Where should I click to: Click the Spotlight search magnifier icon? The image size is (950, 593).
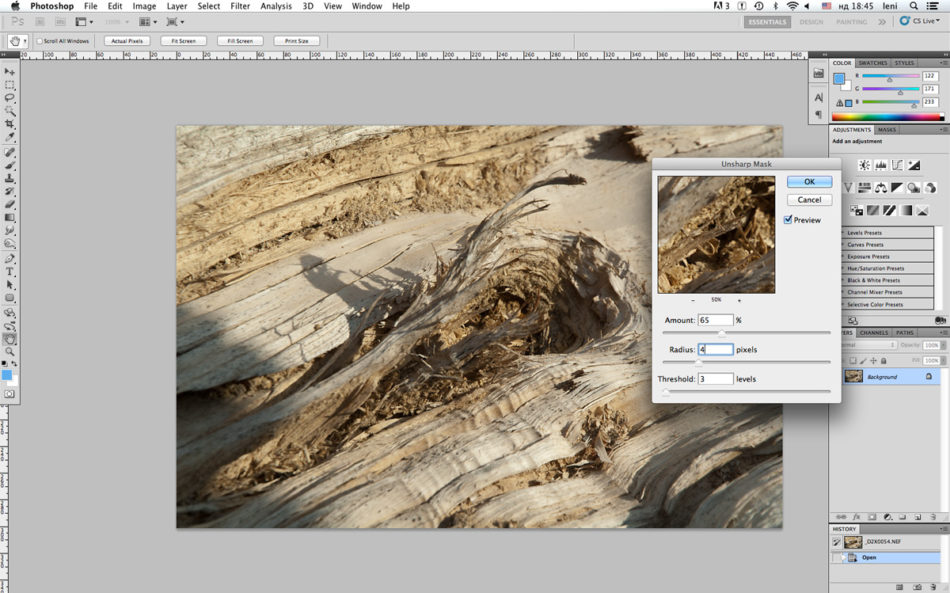point(915,6)
